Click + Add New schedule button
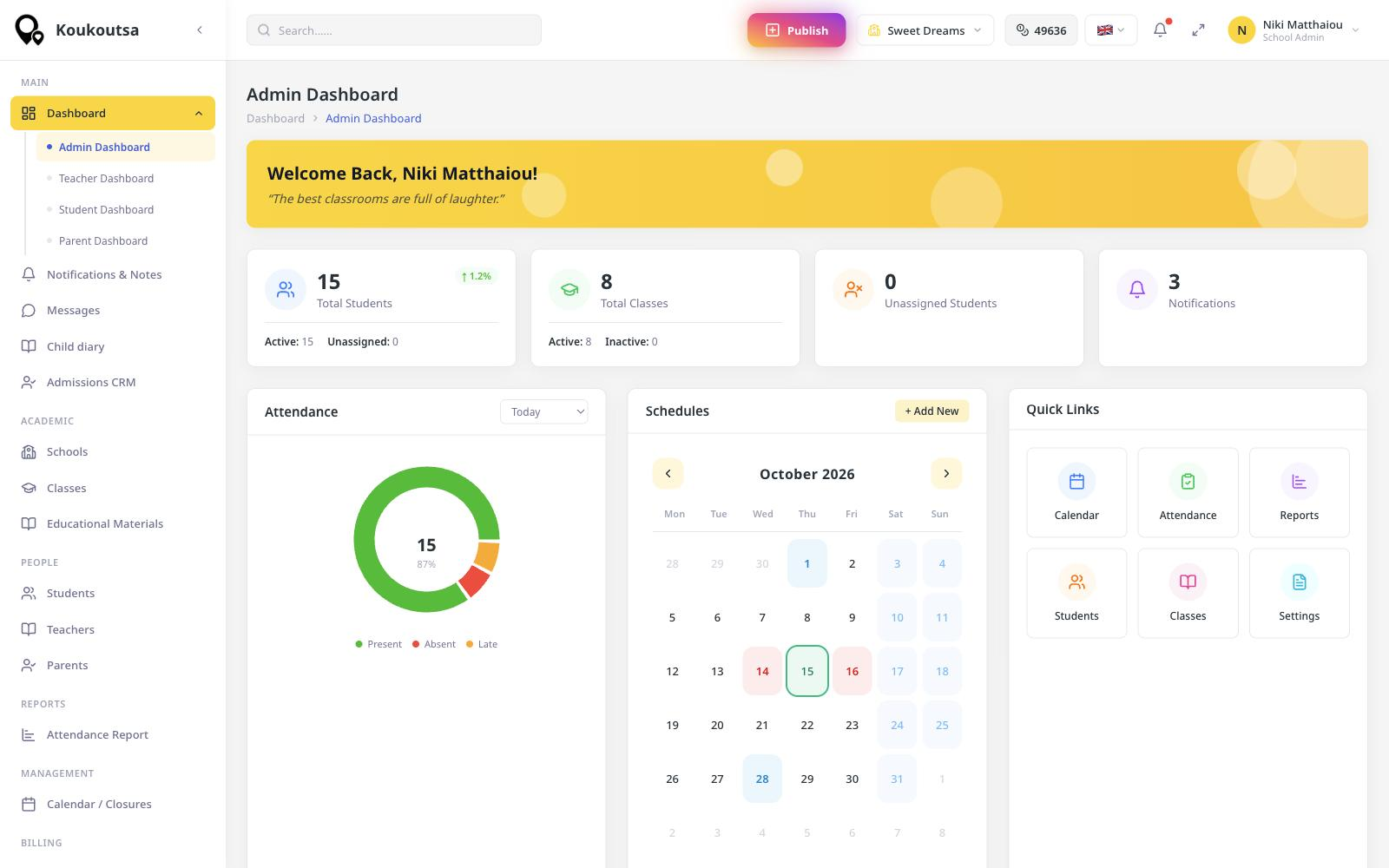 pyautogui.click(x=931, y=411)
